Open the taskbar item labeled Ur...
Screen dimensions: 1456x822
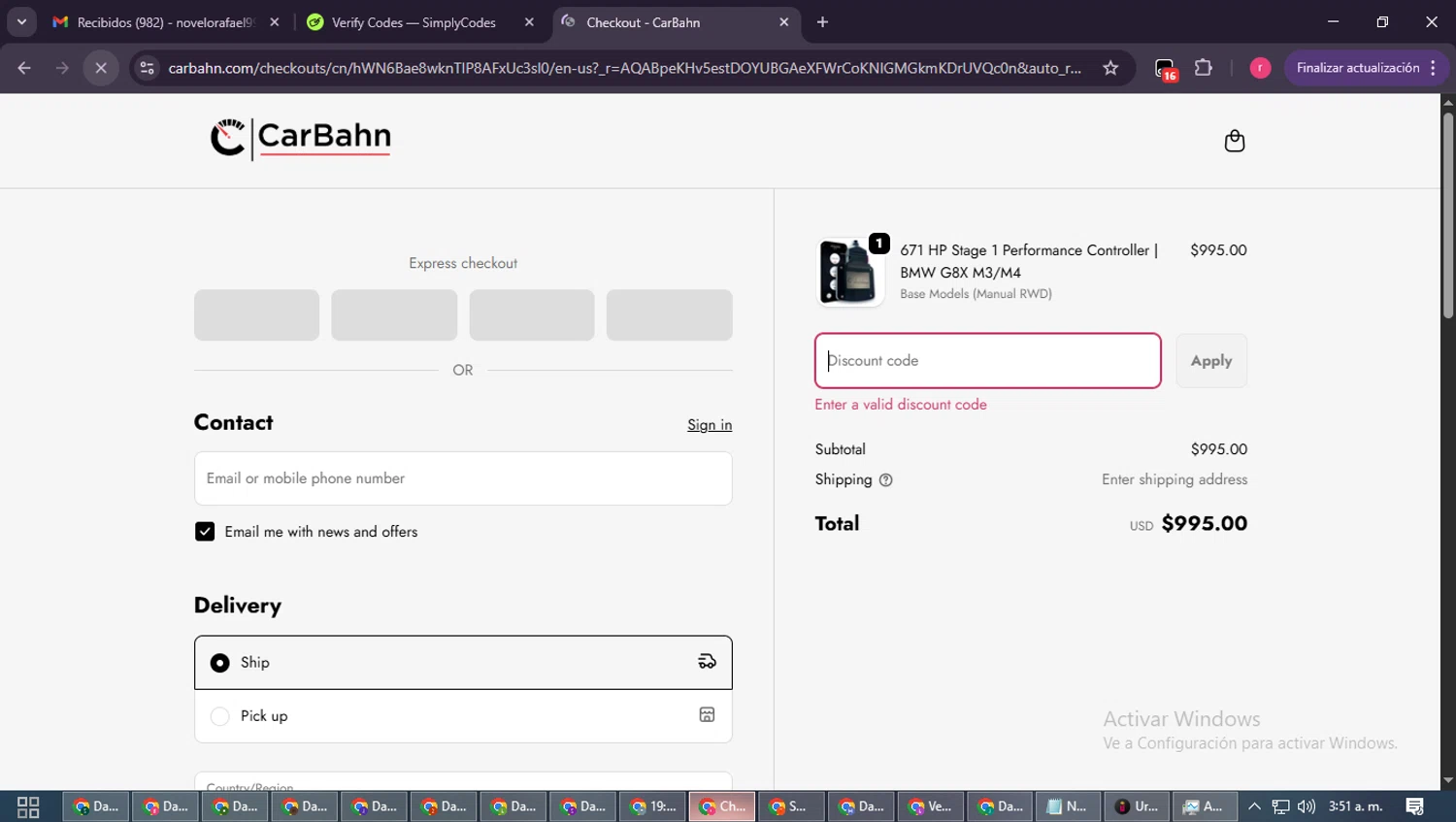1137,806
